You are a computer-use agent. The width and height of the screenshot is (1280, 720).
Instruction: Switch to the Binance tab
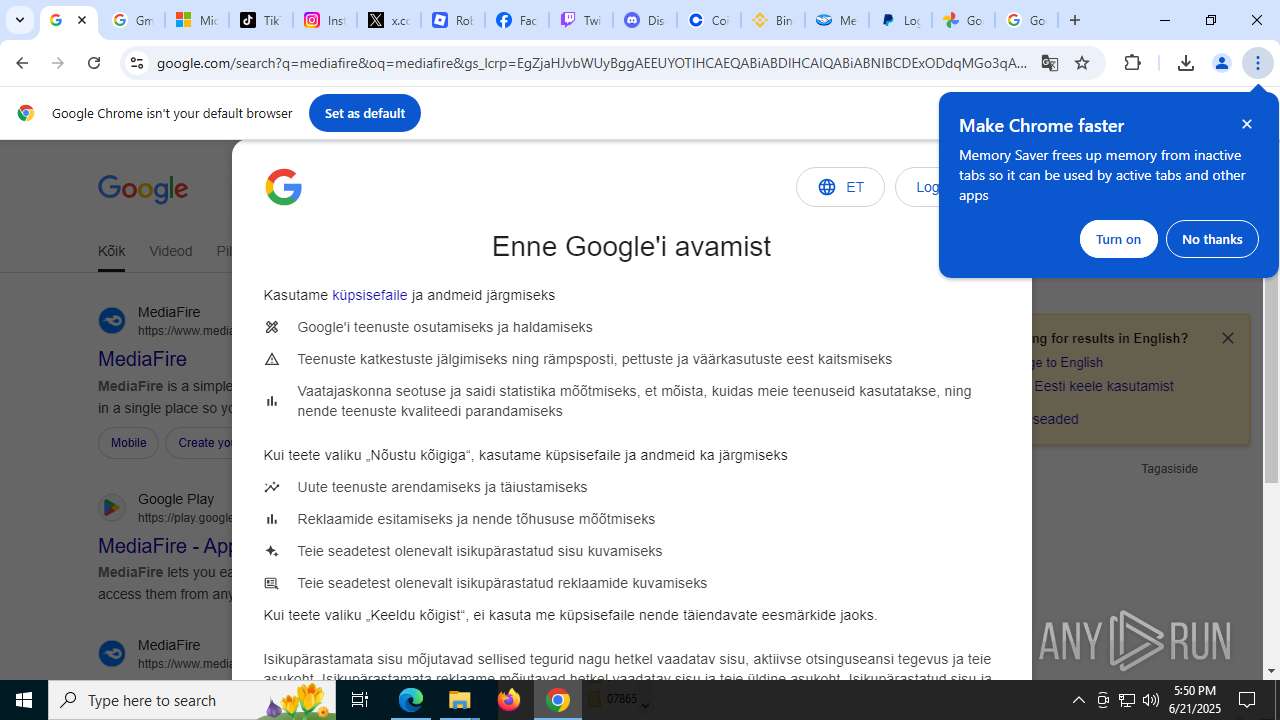click(772, 20)
